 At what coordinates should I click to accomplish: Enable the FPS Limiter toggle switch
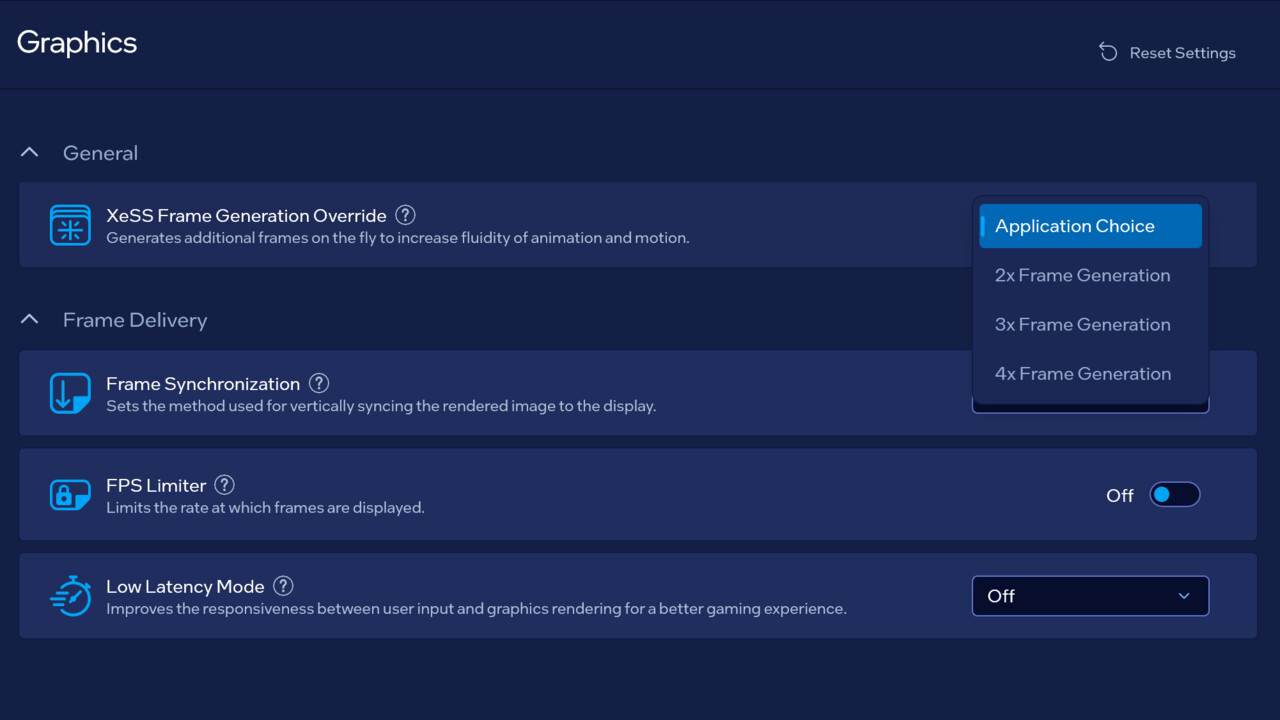pos(1174,495)
